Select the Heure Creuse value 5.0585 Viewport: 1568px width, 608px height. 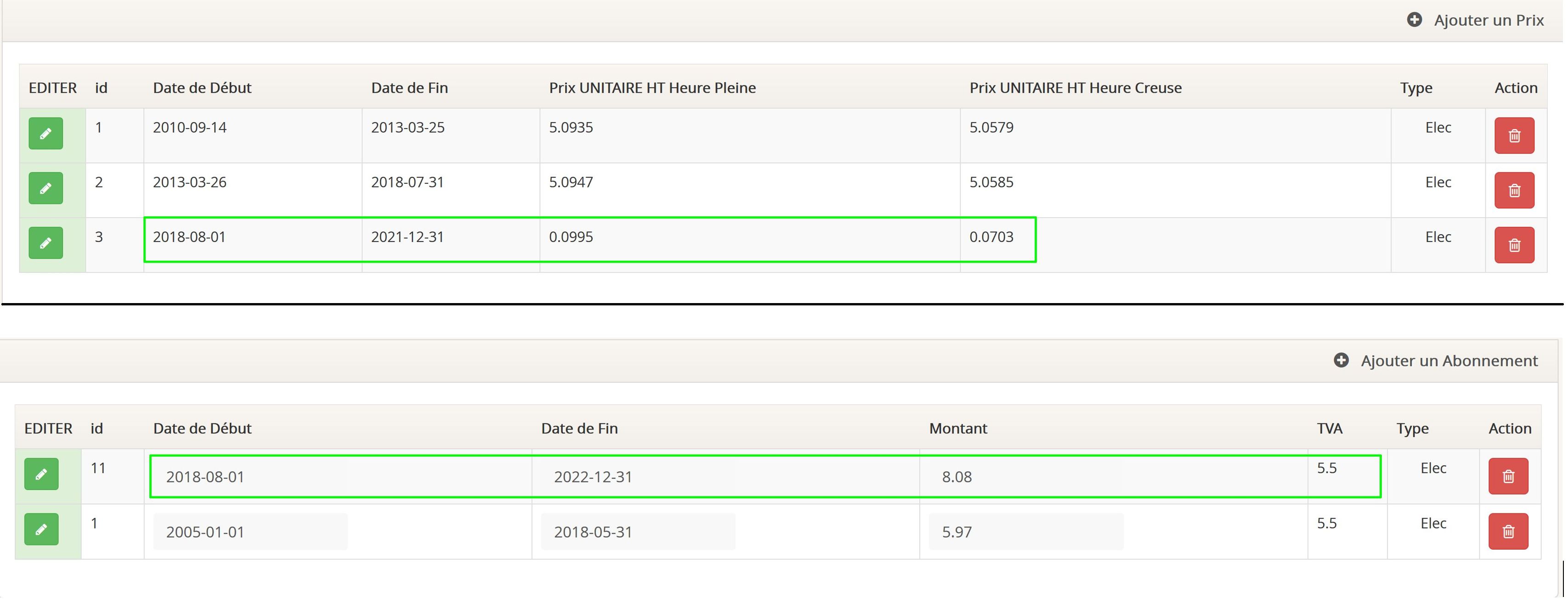point(991,182)
